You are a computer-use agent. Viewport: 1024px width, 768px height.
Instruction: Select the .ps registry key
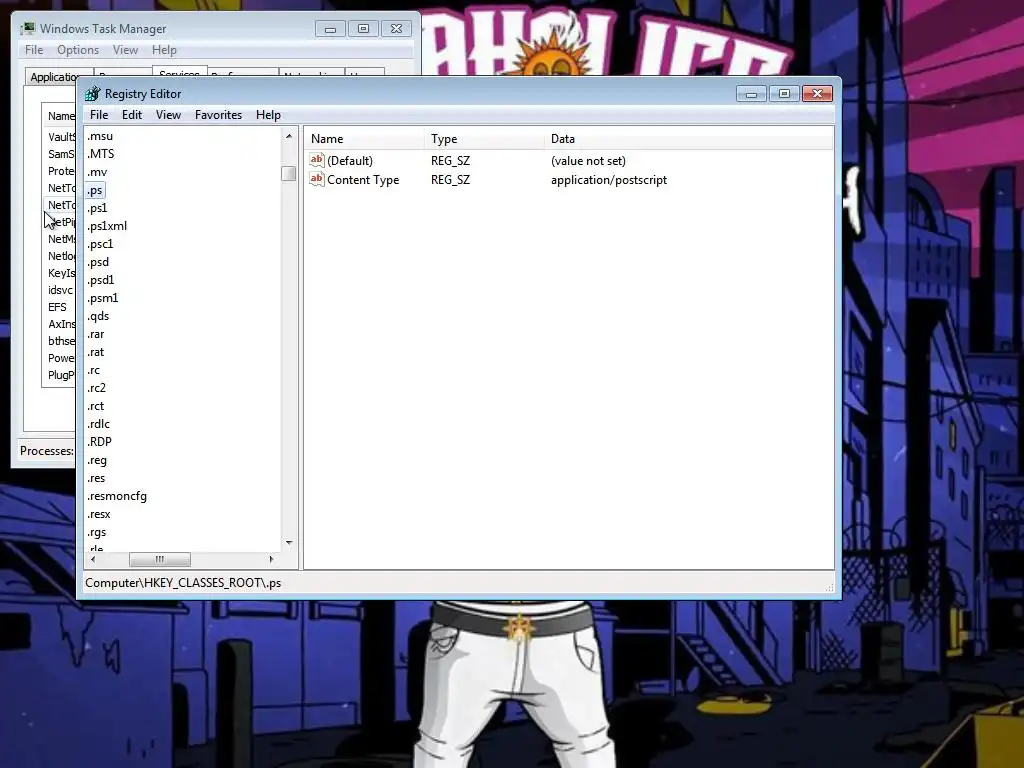[x=95, y=190]
